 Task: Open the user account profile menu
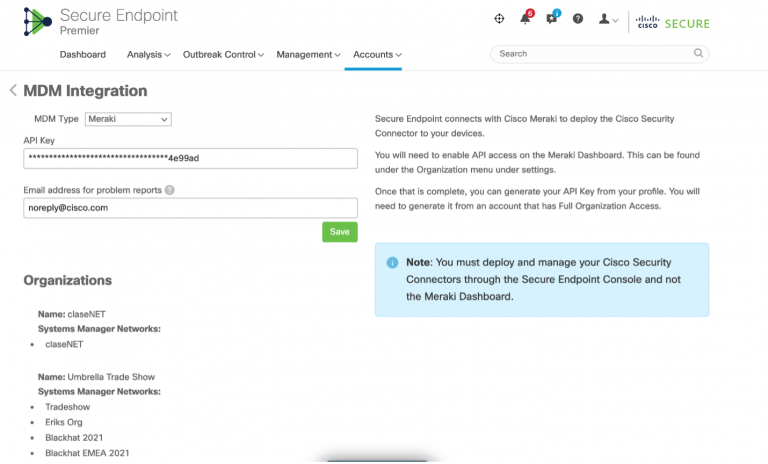[x=607, y=19]
